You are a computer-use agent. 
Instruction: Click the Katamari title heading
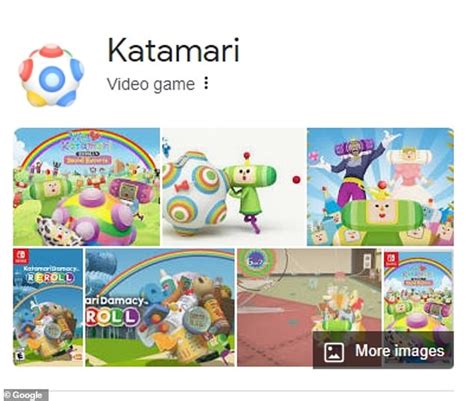pyautogui.click(x=173, y=51)
